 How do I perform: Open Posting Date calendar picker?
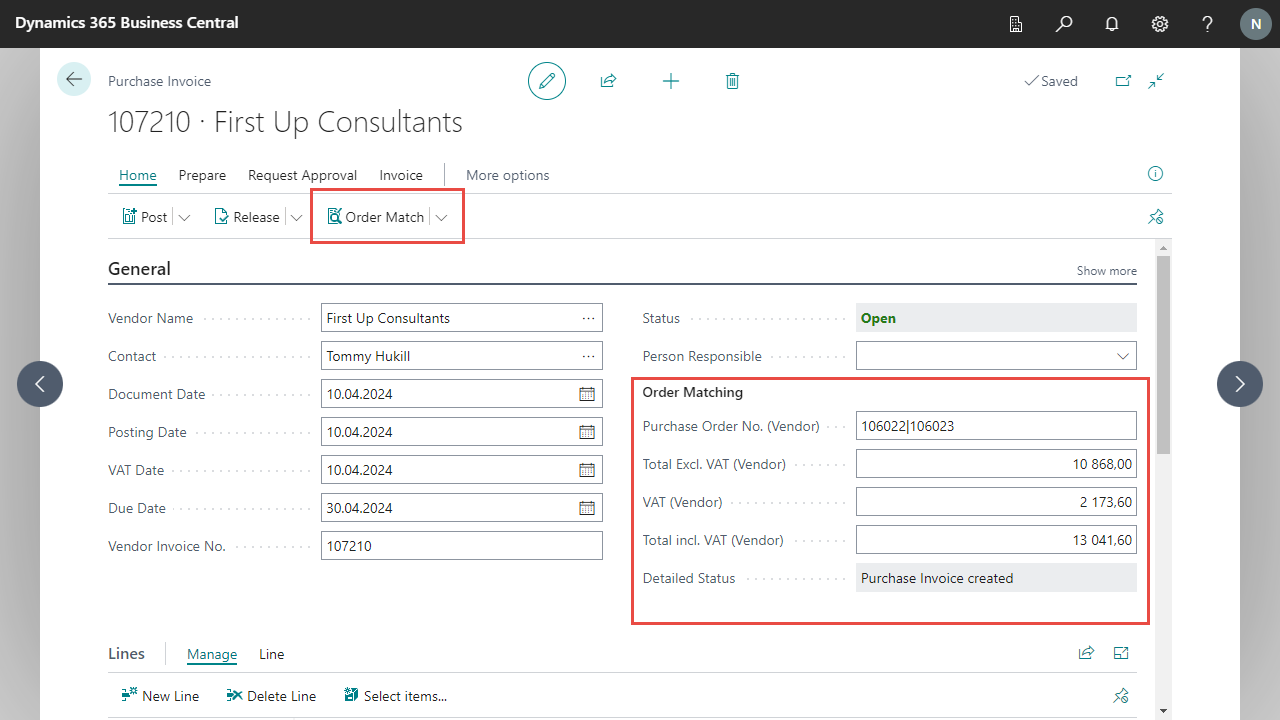[587, 432]
